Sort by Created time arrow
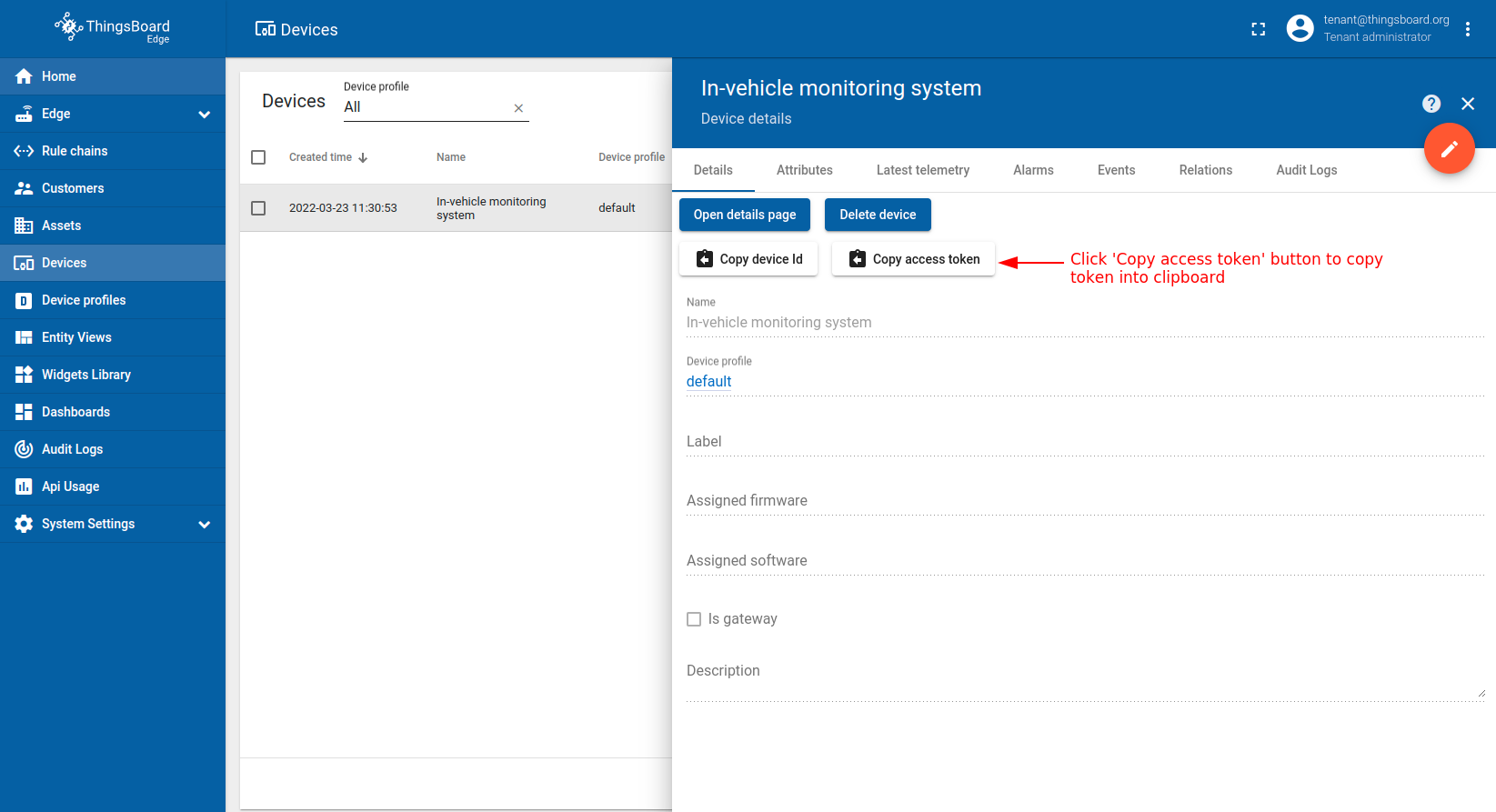The width and height of the screenshot is (1496, 812). (363, 157)
